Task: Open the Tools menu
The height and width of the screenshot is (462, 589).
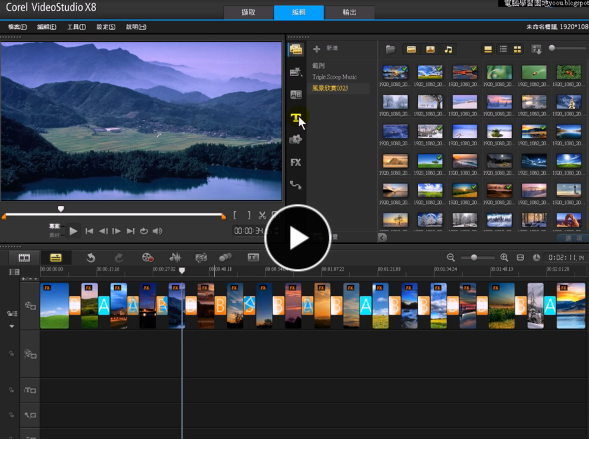Action: pyautogui.click(x=76, y=27)
